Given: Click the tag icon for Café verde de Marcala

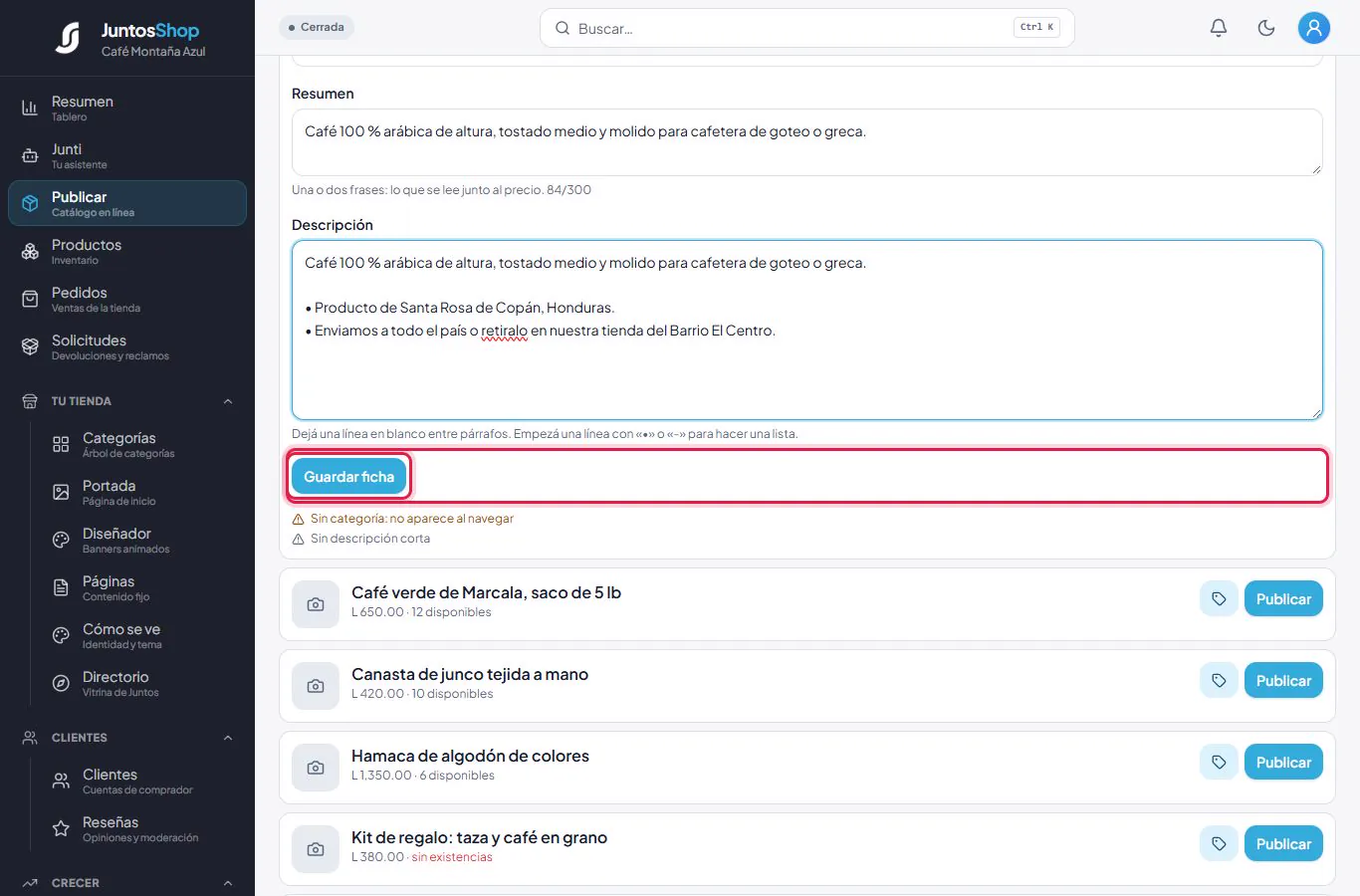Looking at the screenshot, I should (1219, 598).
